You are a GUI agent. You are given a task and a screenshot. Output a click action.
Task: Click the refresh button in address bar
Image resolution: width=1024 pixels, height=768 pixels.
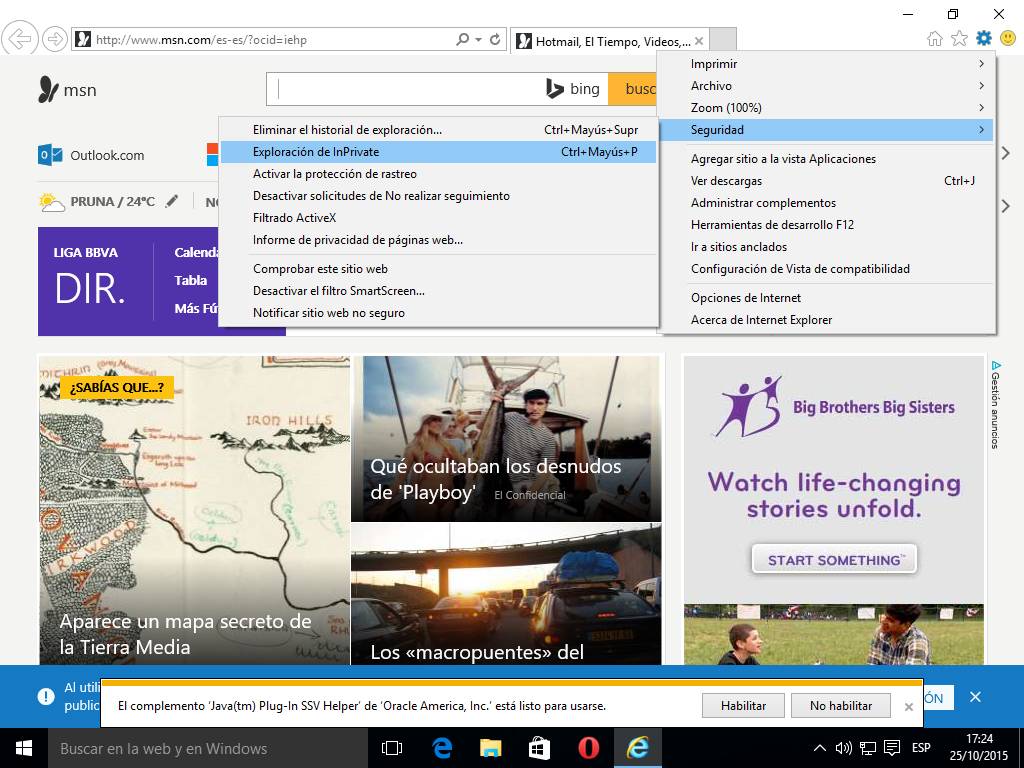494,40
